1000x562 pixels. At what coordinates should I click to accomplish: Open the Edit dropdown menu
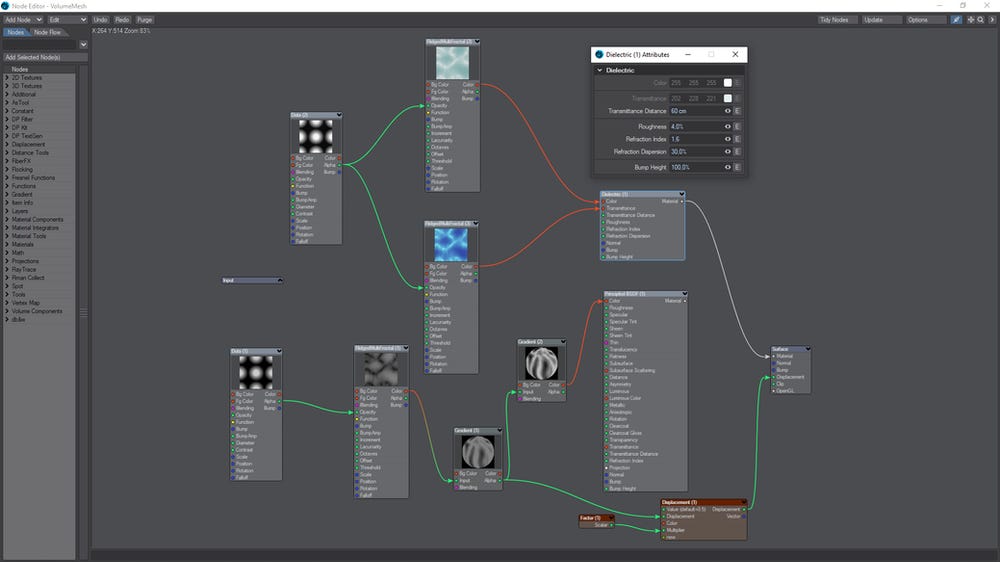tap(68, 20)
